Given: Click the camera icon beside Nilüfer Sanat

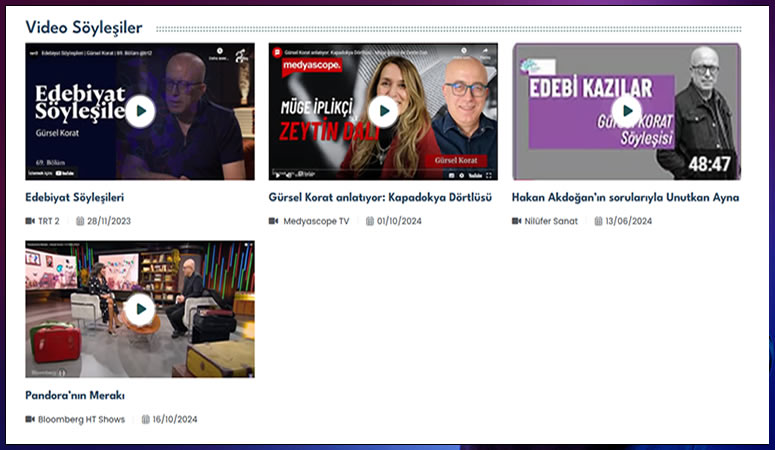Looking at the screenshot, I should tap(517, 221).
